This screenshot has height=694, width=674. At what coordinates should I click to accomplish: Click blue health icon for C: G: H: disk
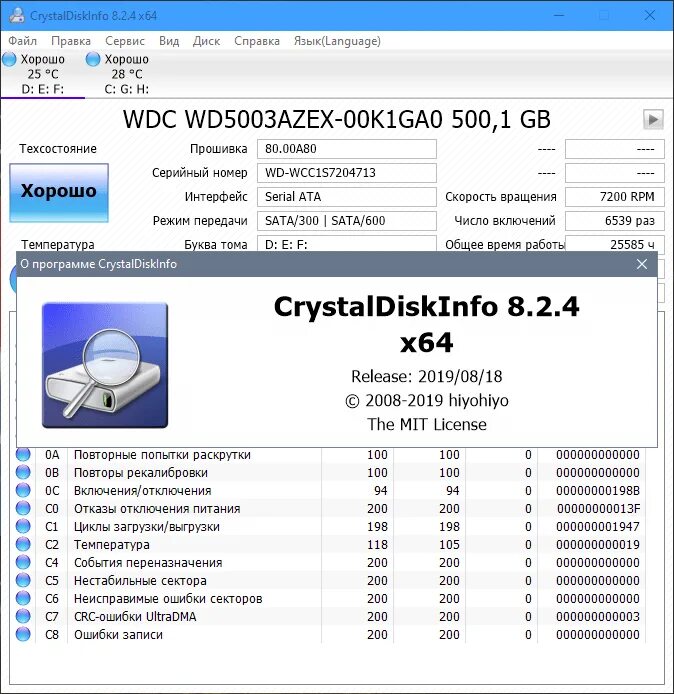(92, 59)
